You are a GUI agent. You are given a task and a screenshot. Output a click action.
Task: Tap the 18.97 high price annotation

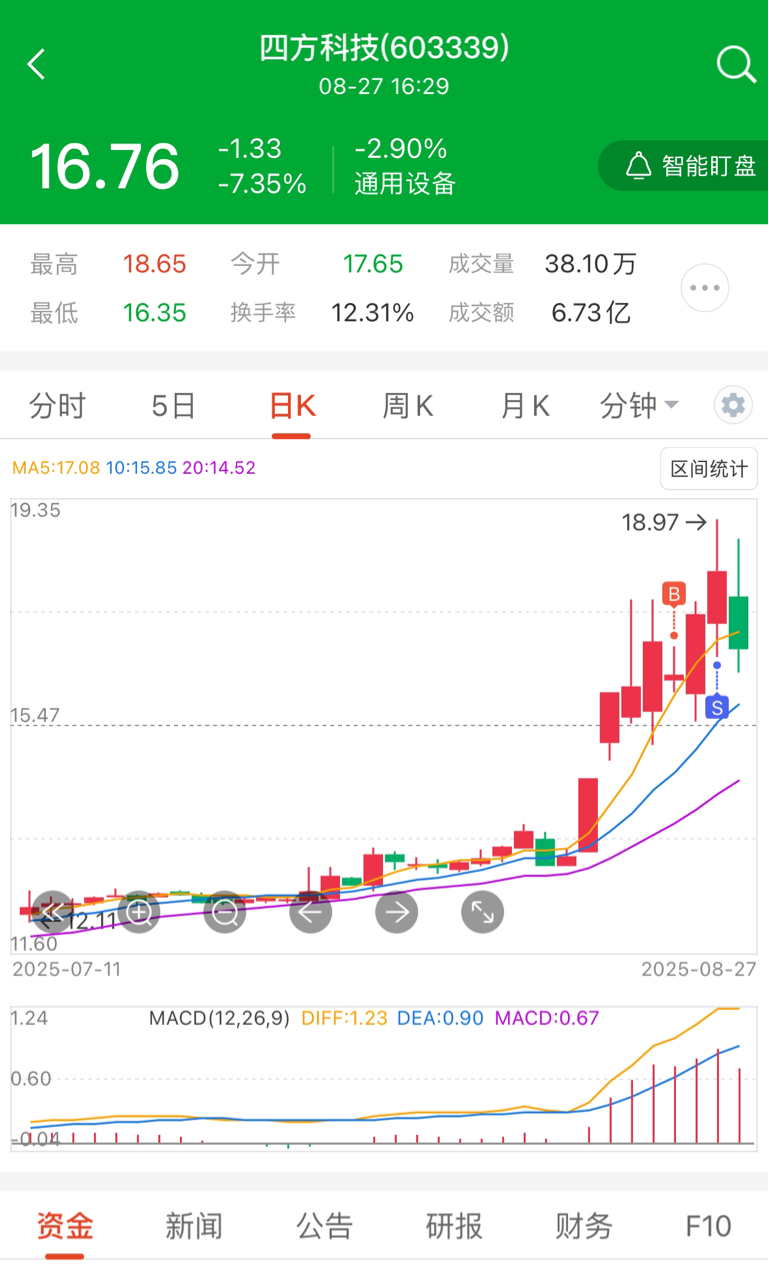[x=664, y=522]
